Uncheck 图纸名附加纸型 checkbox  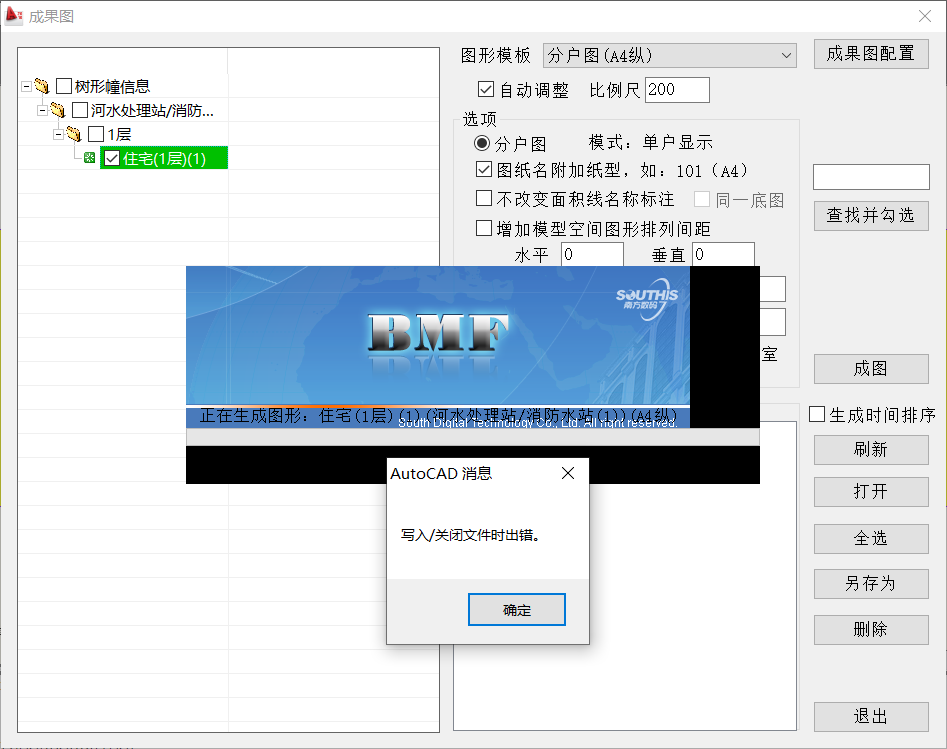(484, 169)
